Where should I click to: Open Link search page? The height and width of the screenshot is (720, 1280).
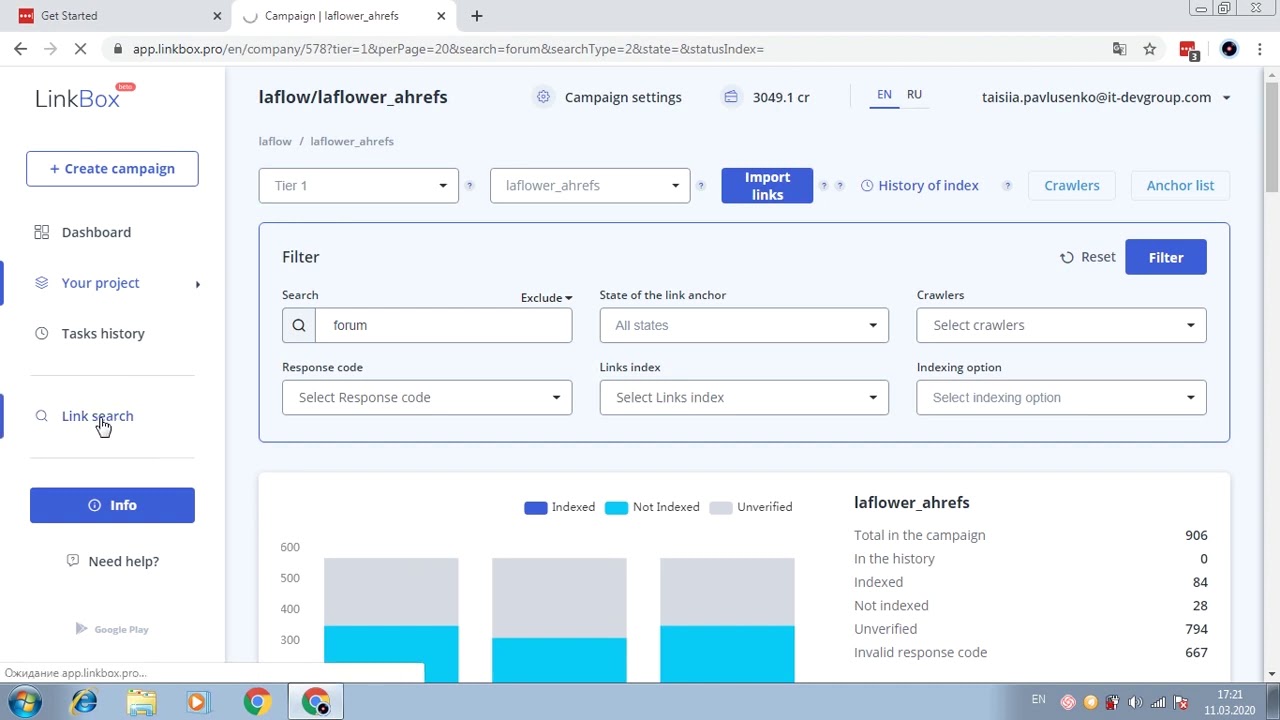(x=97, y=416)
